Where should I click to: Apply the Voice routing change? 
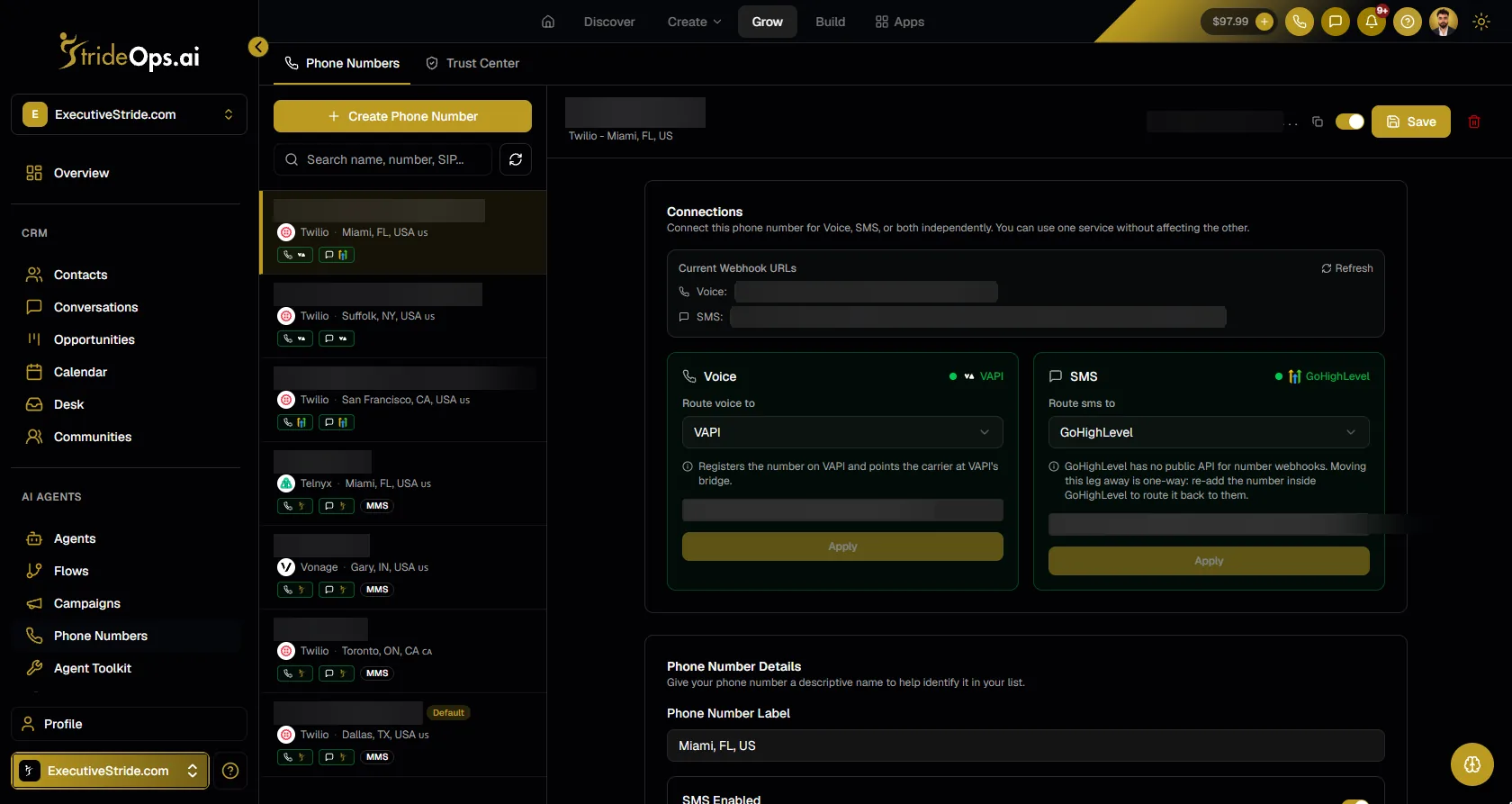(842, 547)
